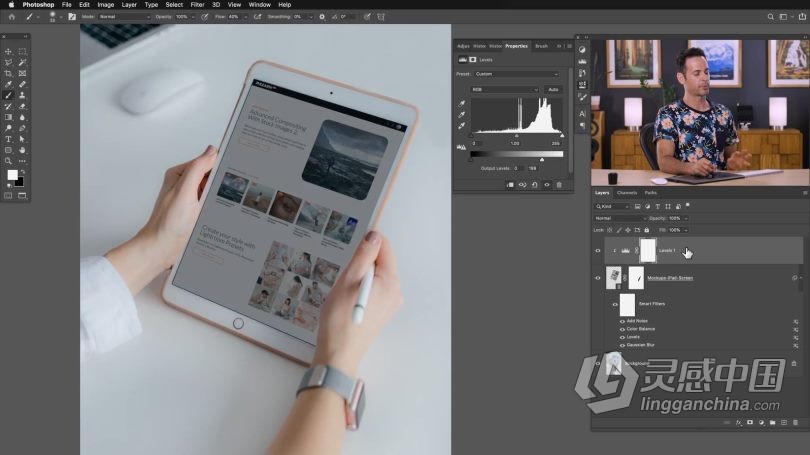
Task: Select the Eyedropper tool in toolbox
Action: (x=8, y=84)
